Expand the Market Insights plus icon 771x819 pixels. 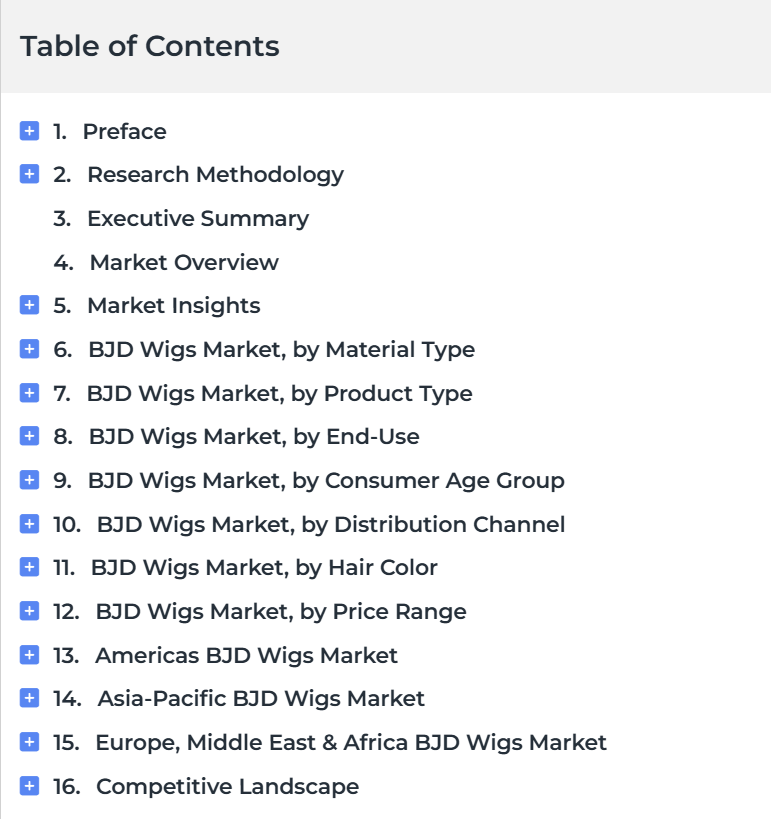click(x=29, y=305)
